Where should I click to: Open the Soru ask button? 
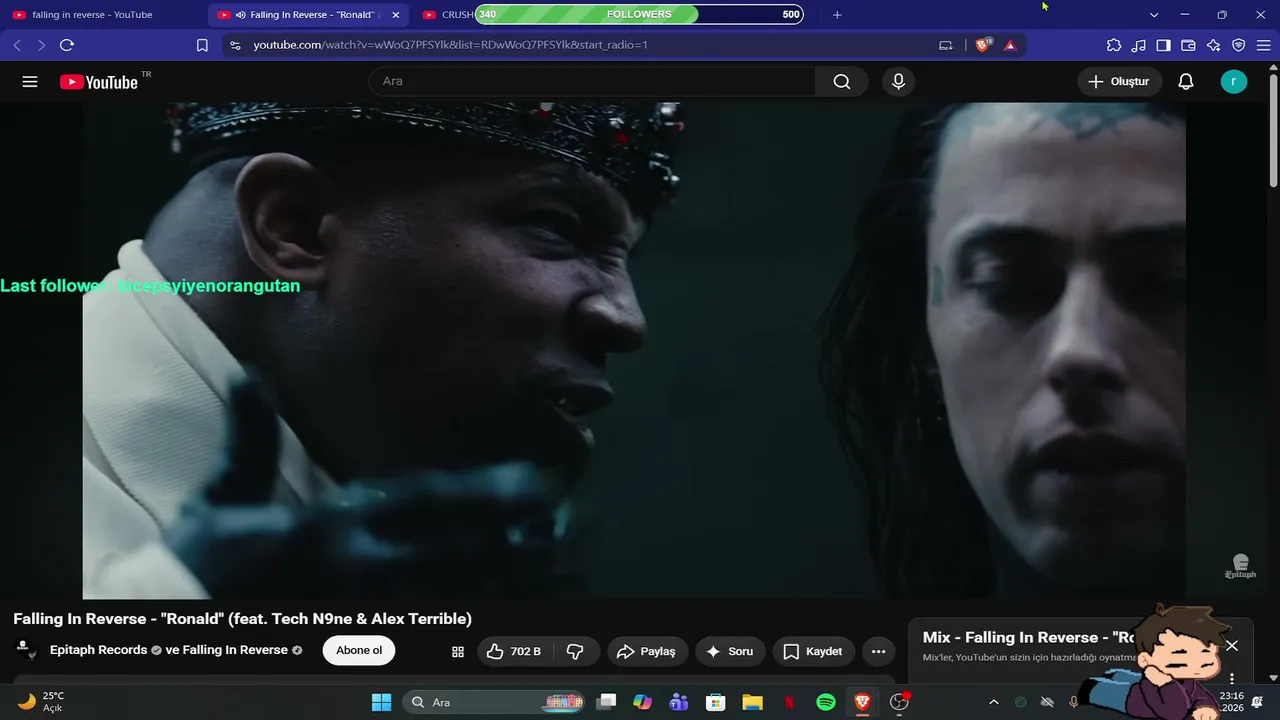(730, 651)
